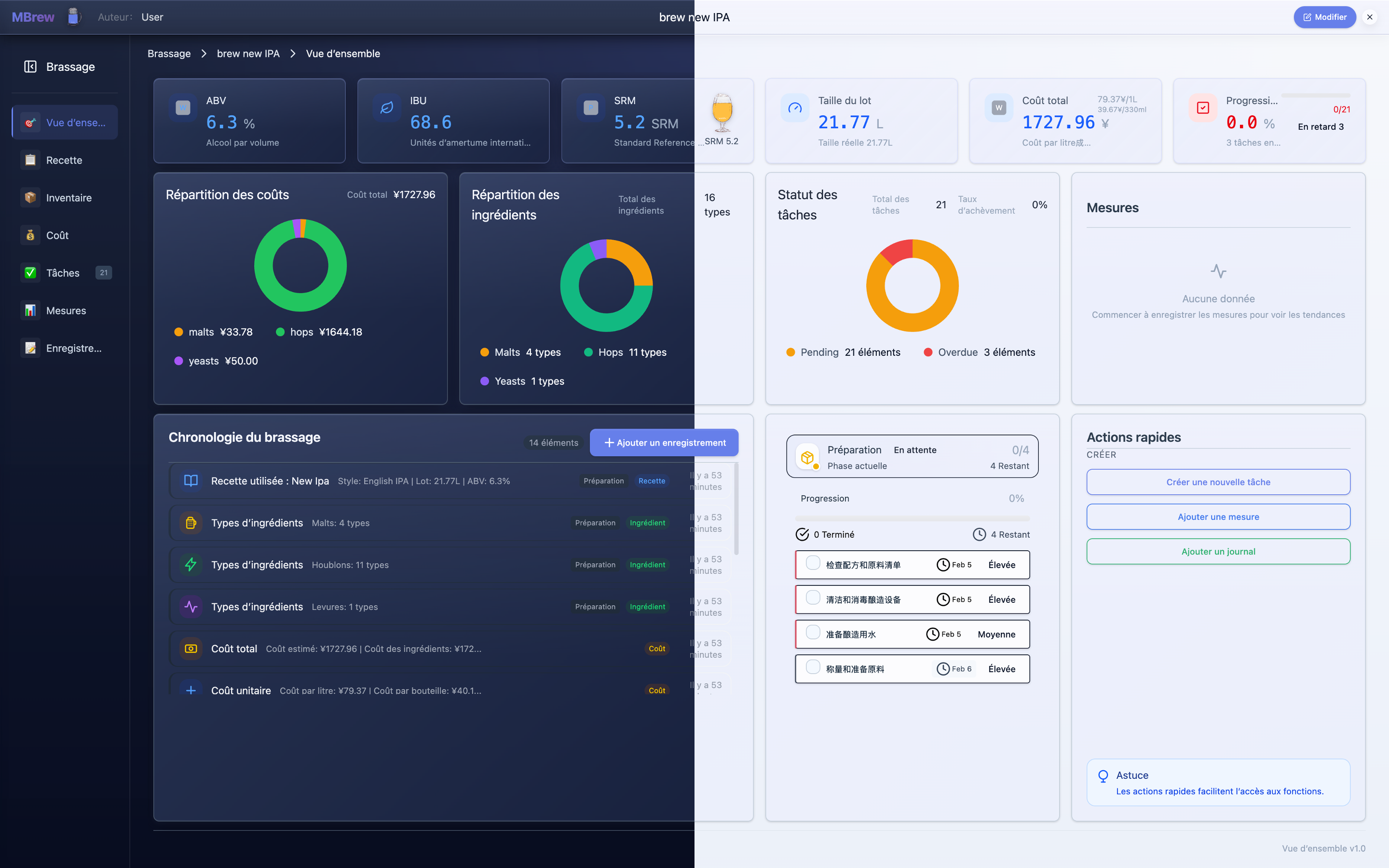Expand the Préparation phase card

pyautogui.click(x=912, y=457)
